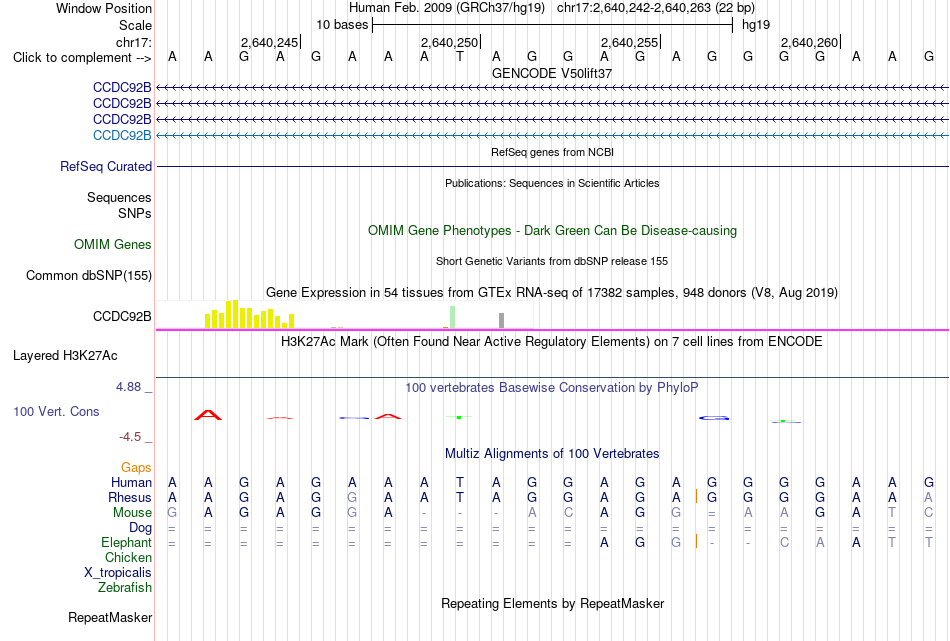This screenshot has height=641, width=950.
Task: Click the 2,640,245 ruler position
Action: (x=269, y=42)
